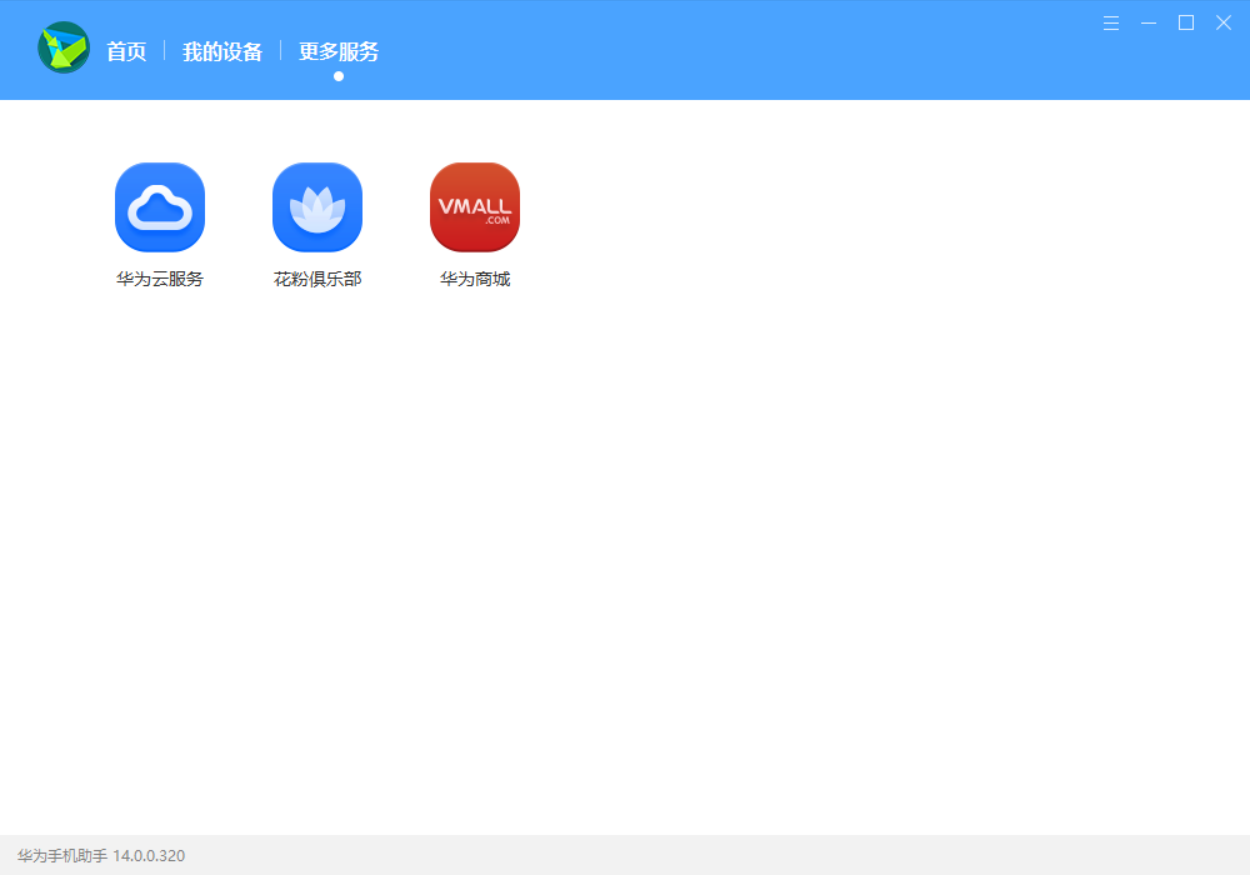This screenshot has width=1250, height=875.
Task: Minimize the HiSuite window
Action: 1149,23
